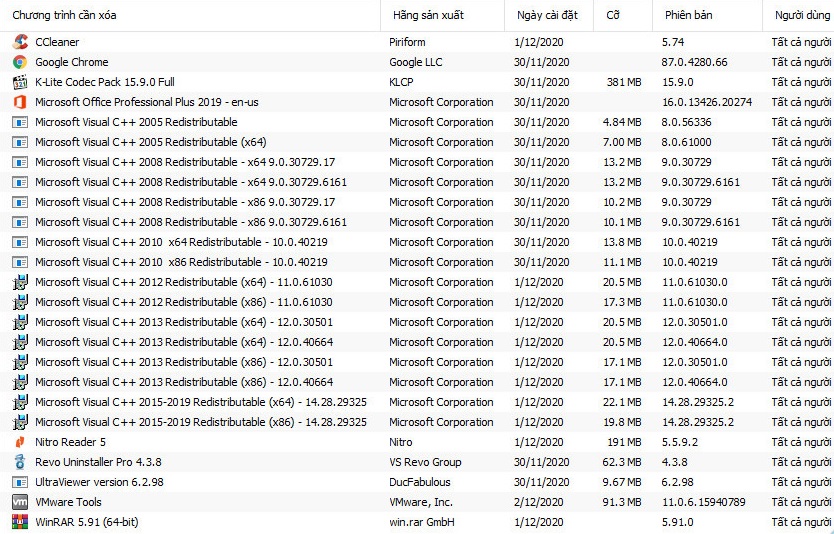834x534 pixels.
Task: Click icon of Visual C++ 2013 (x64) 12.0.30501
Action: pos(20,322)
